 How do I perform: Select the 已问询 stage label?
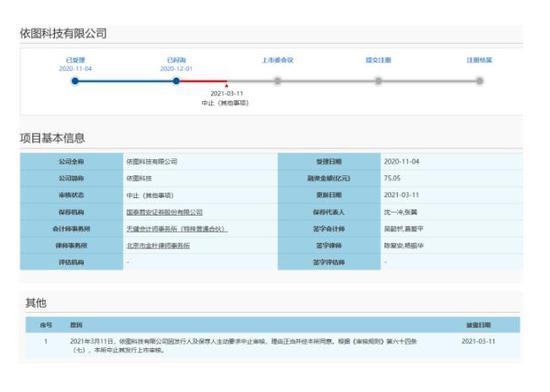coord(176,60)
